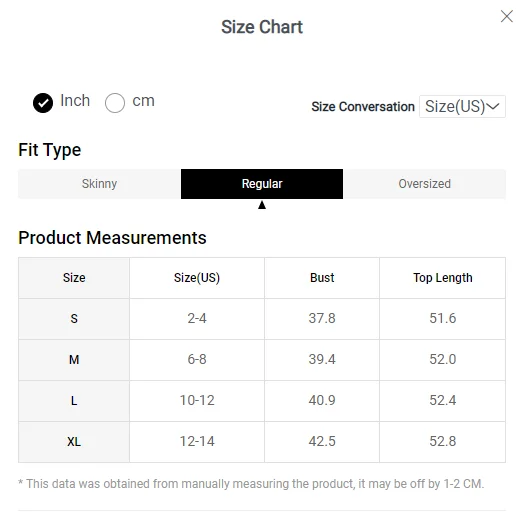526x512 pixels.
Task: Select the cm unit radio button
Action: click(115, 103)
